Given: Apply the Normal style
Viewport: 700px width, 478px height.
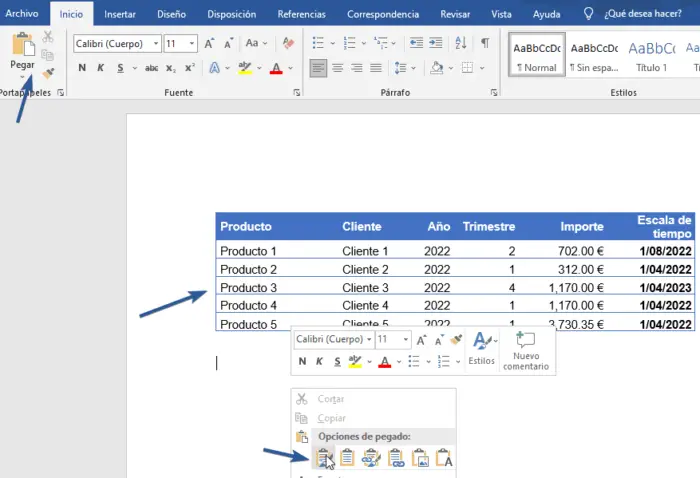Looking at the screenshot, I should tap(537, 55).
